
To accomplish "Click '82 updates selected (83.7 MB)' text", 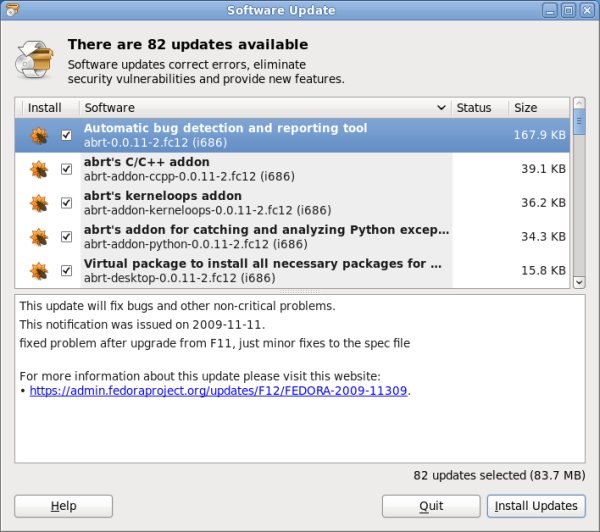I will [499, 475].
